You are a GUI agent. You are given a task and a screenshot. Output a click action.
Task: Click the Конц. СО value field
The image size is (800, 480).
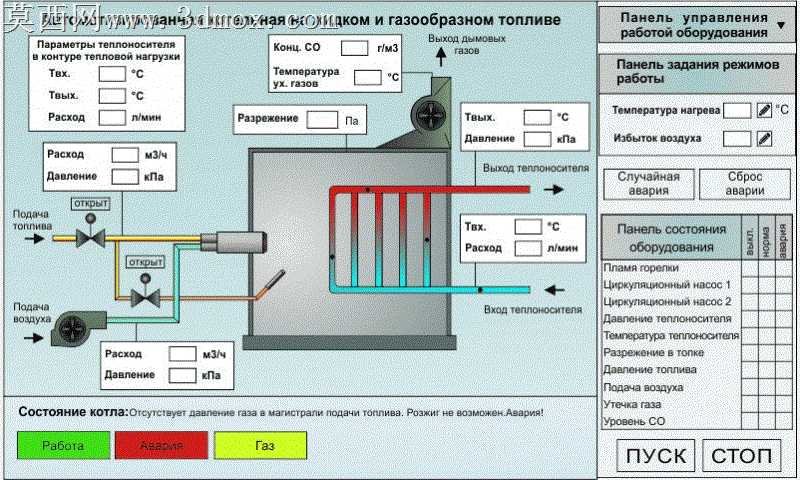click(354, 48)
